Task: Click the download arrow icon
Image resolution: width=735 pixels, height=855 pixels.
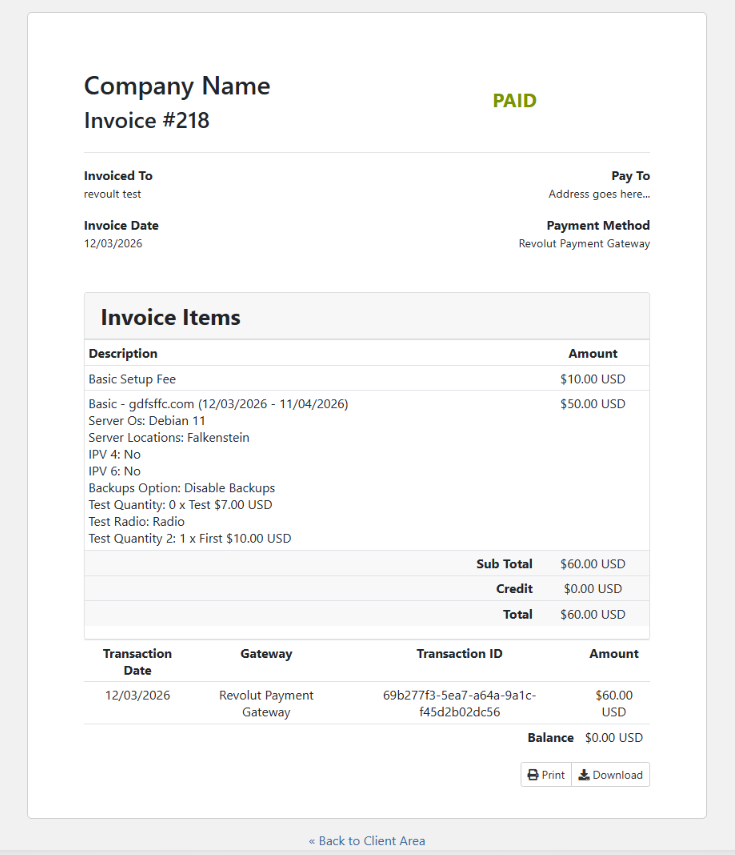Action: coord(584,775)
